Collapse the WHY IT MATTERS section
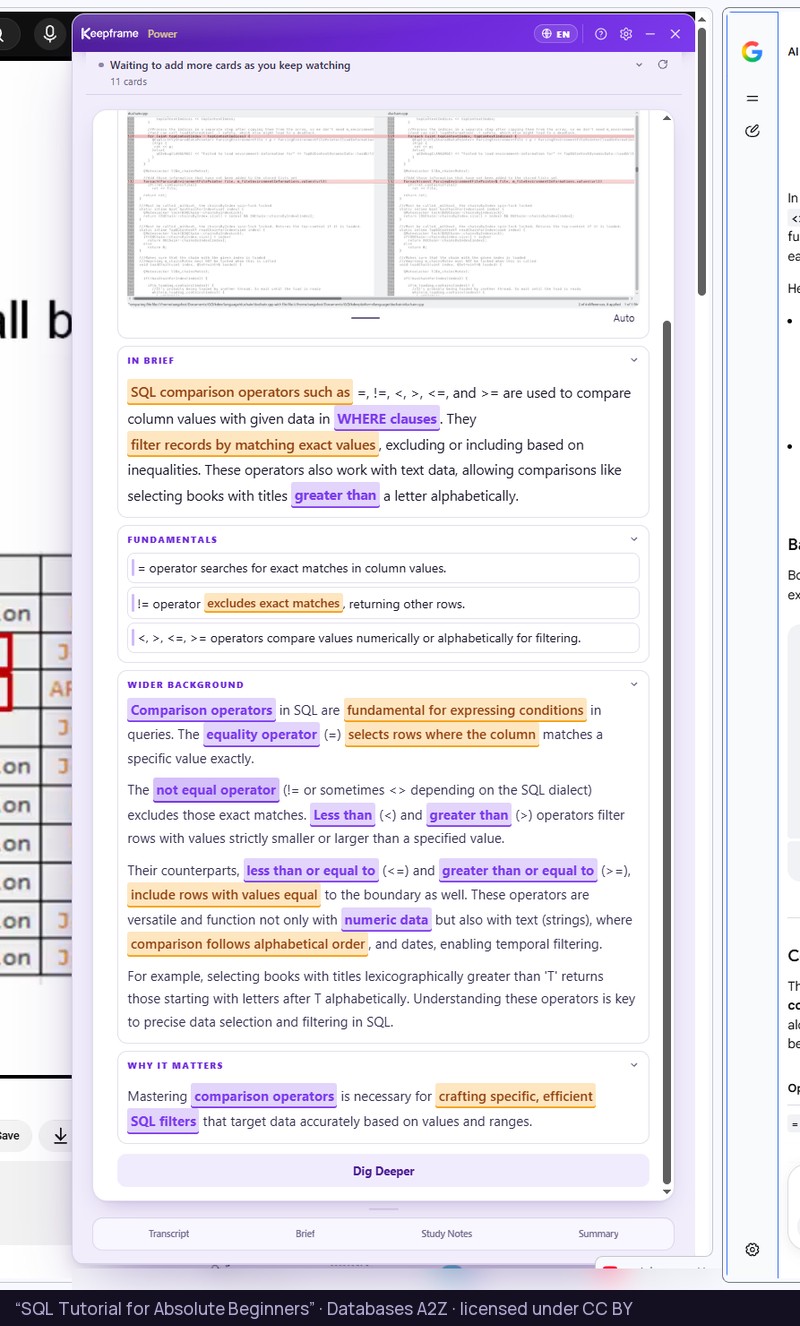This screenshot has width=800, height=1326. 633,1065
